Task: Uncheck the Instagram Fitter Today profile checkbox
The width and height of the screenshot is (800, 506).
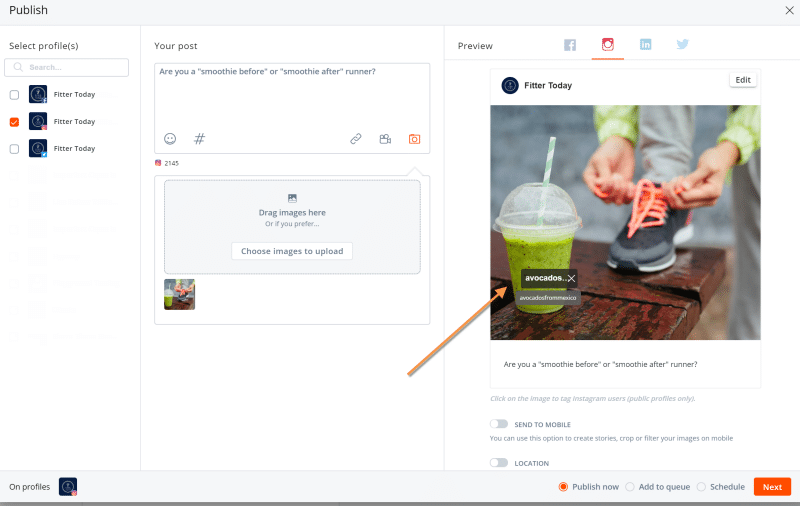Action: click(x=14, y=122)
